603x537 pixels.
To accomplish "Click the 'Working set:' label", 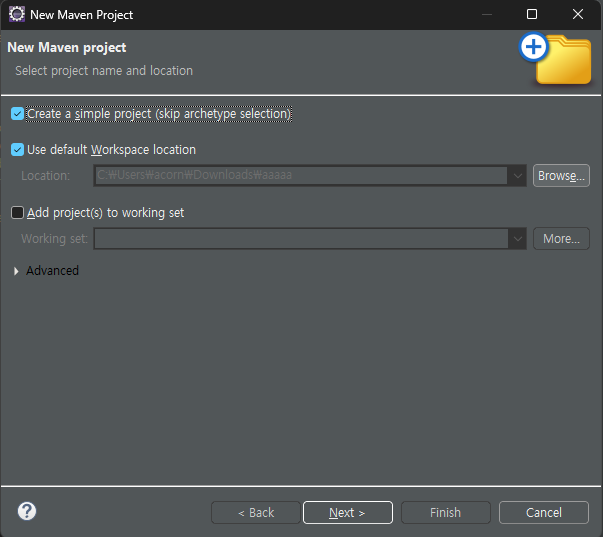I will (54, 239).
